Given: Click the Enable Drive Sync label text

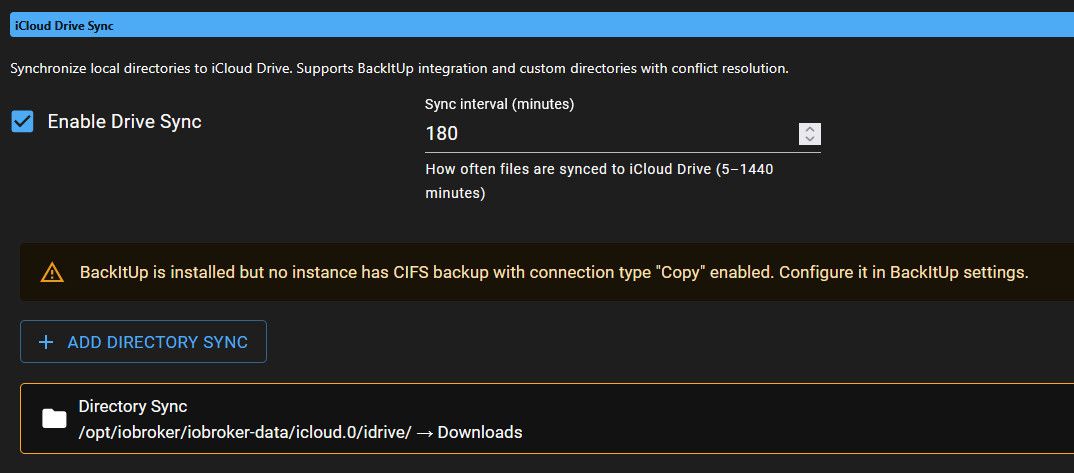Looking at the screenshot, I should pos(124,122).
